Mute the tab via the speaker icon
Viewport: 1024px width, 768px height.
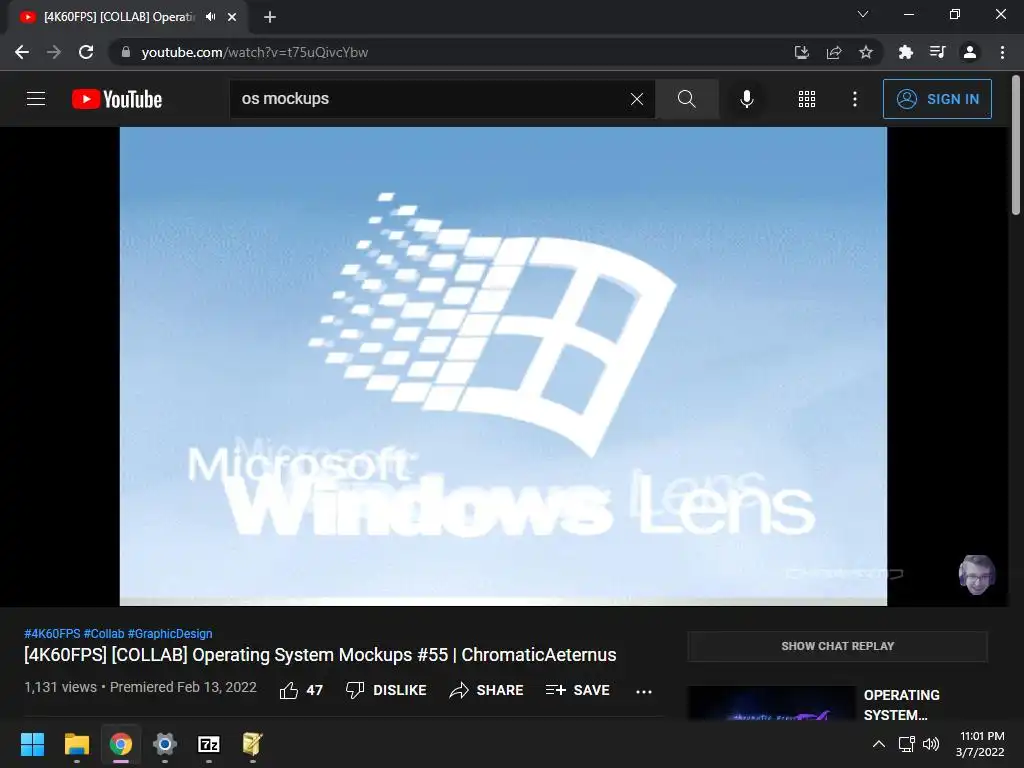[210, 17]
